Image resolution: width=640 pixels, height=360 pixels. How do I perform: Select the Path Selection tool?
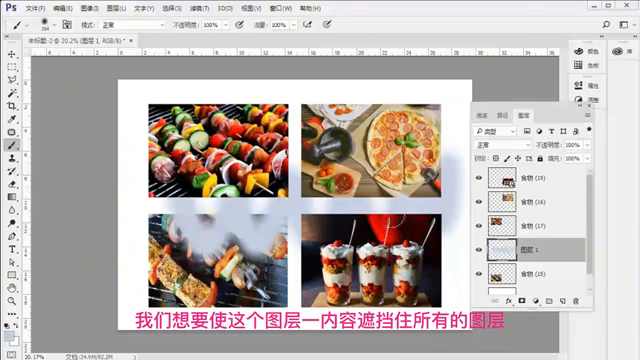[x=12, y=262]
